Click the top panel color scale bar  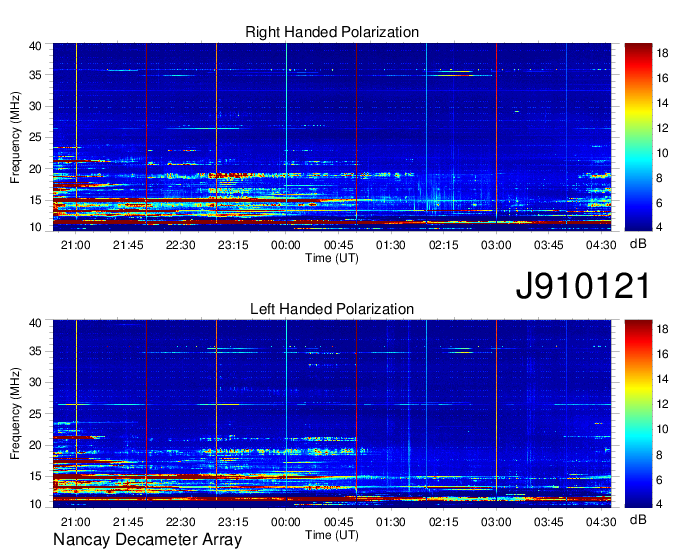[x=638, y=137]
